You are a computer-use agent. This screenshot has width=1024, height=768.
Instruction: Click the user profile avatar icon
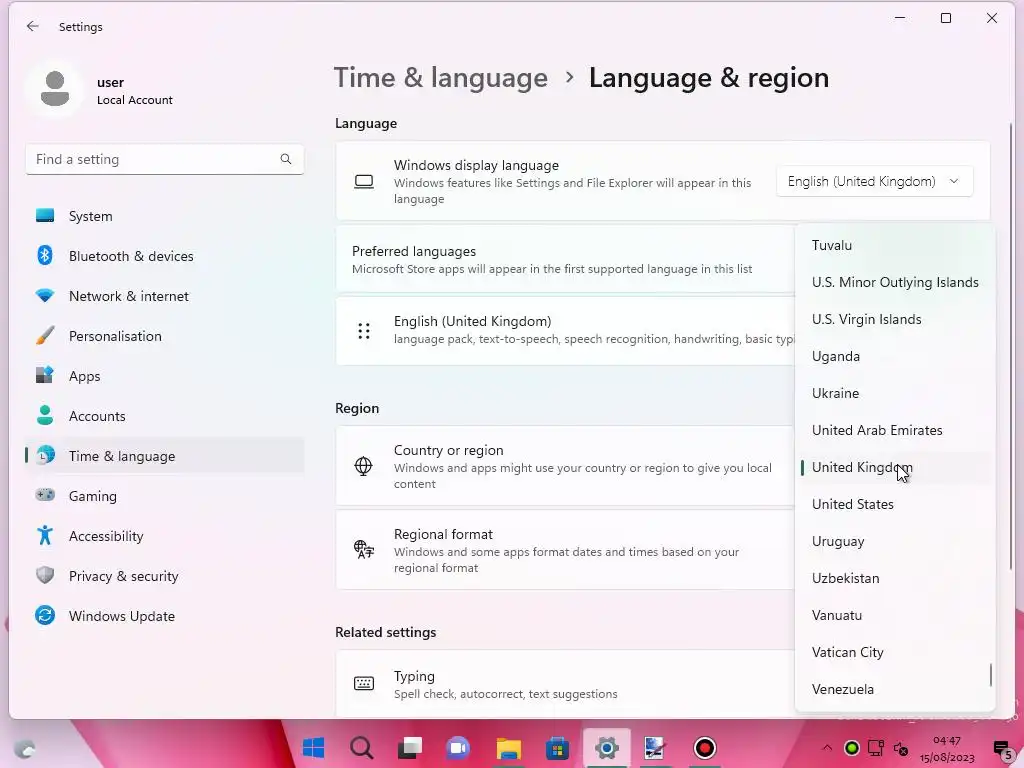55,89
